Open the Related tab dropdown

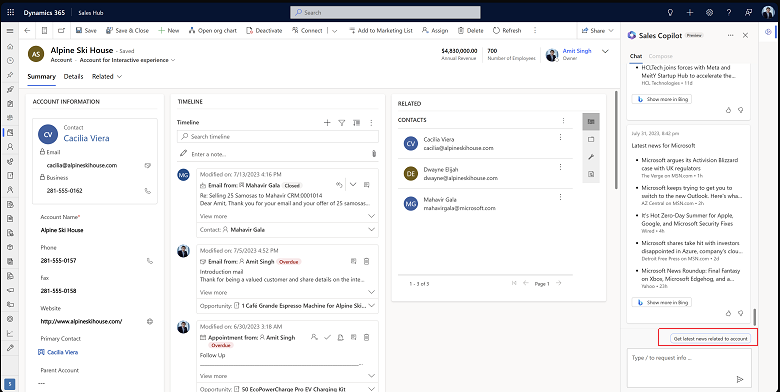coord(107,77)
